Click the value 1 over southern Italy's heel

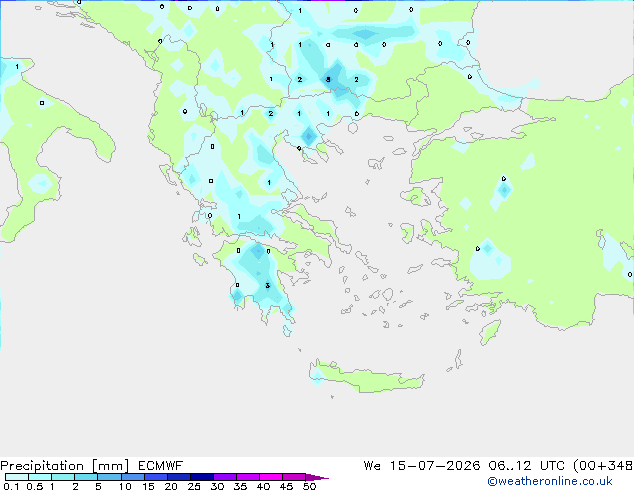point(17,66)
